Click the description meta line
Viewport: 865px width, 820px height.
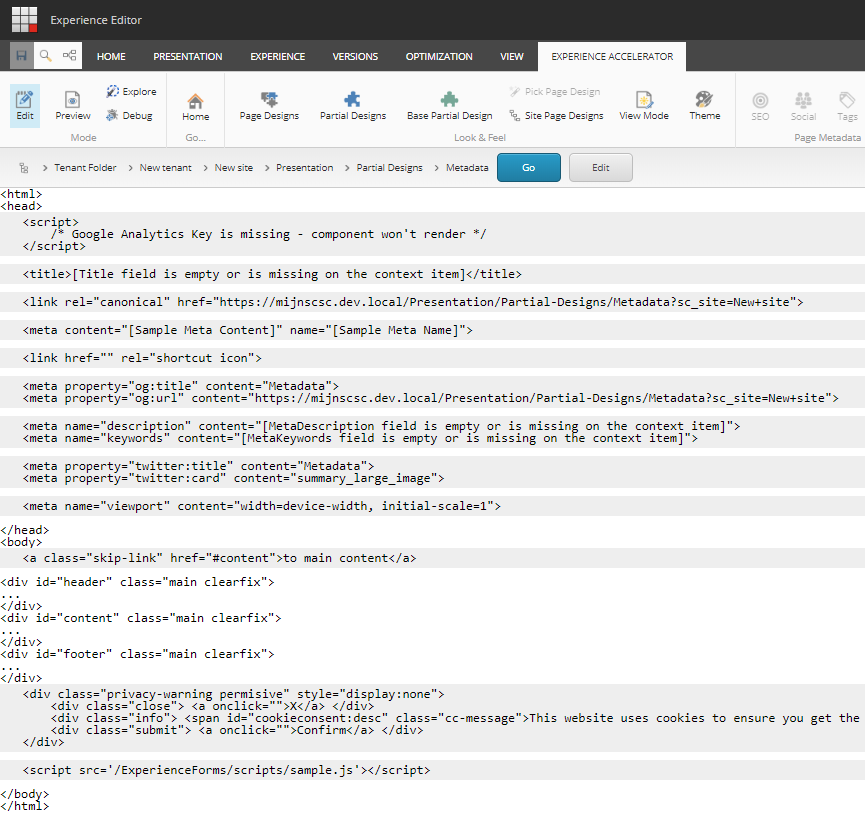[381, 426]
